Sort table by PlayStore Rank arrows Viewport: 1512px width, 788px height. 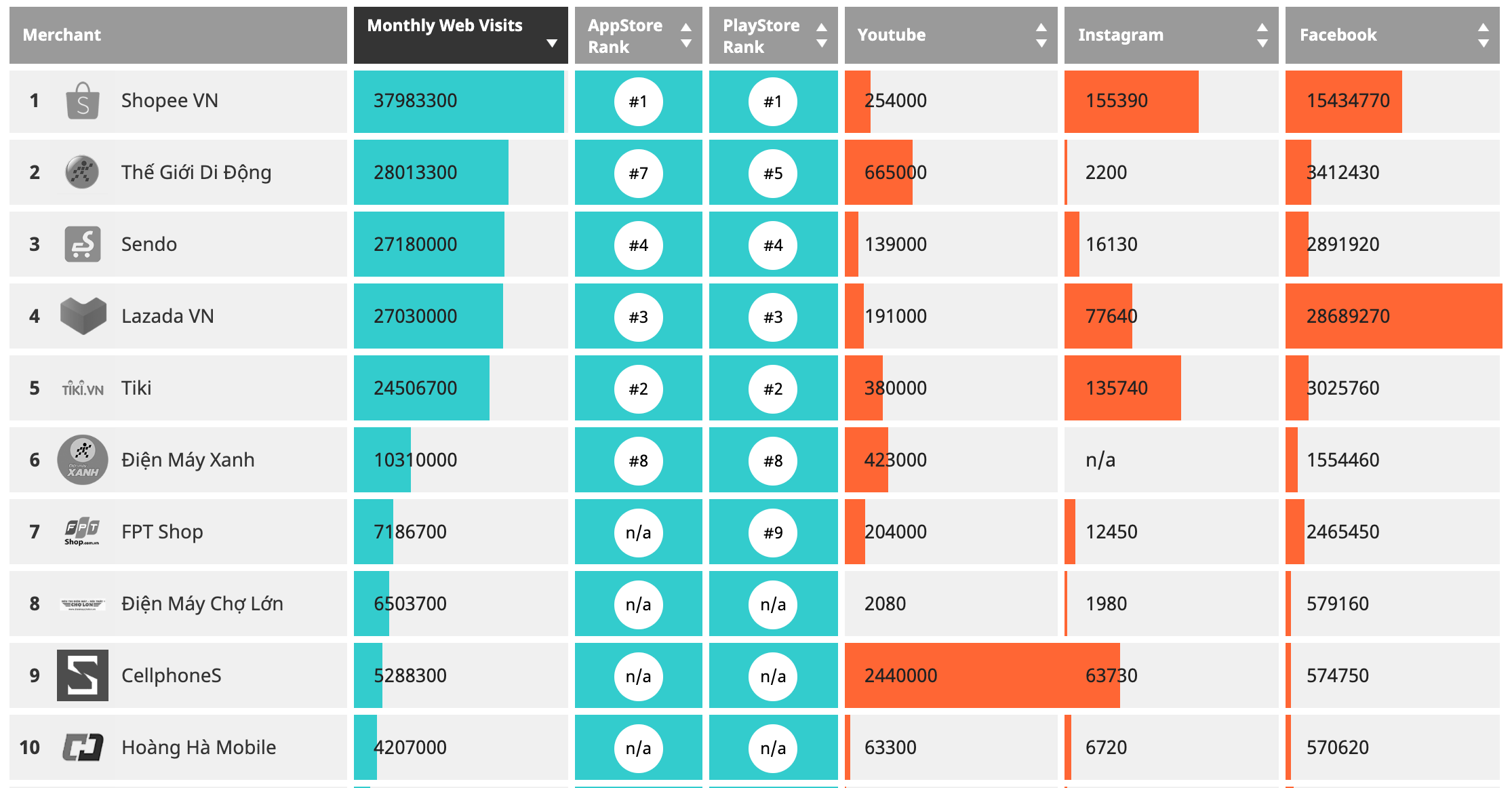point(822,35)
